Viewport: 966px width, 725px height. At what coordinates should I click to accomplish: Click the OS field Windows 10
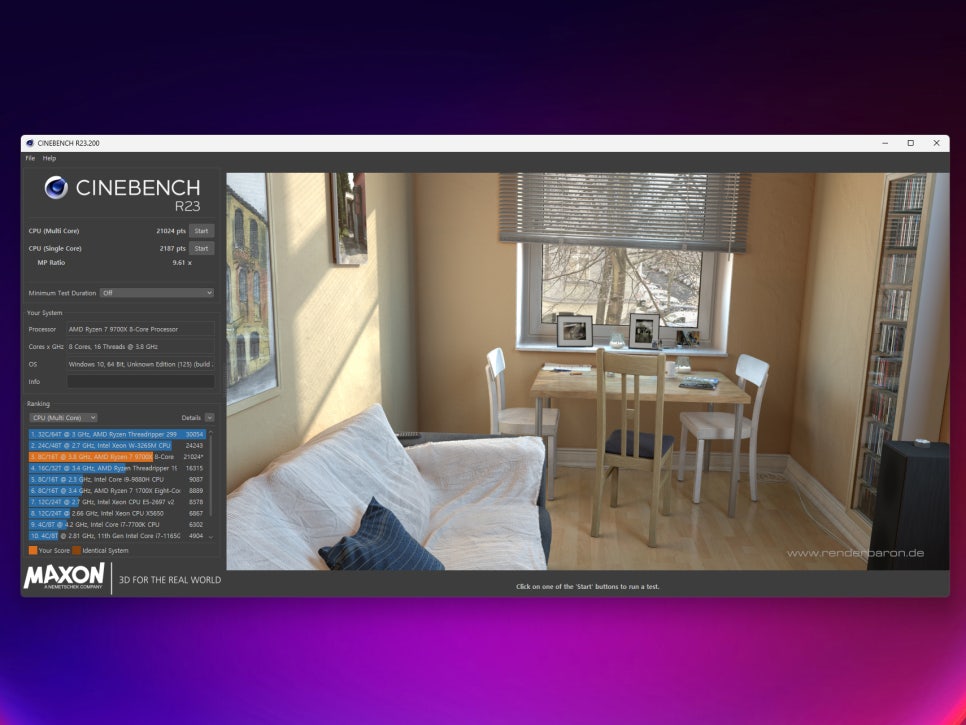140,364
